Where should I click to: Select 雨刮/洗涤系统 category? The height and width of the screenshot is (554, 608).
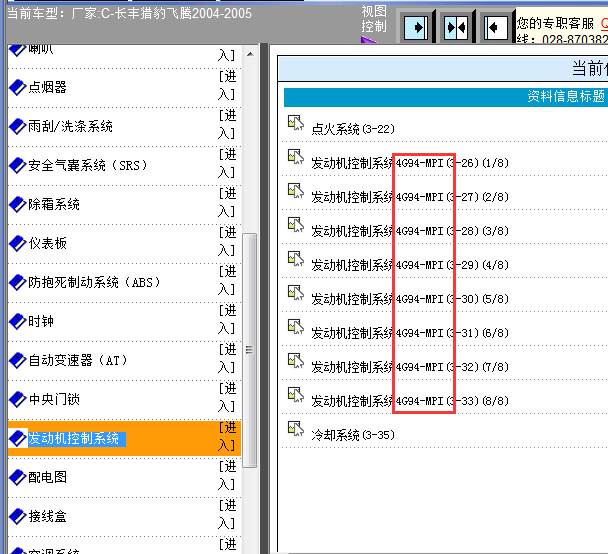pos(70,126)
